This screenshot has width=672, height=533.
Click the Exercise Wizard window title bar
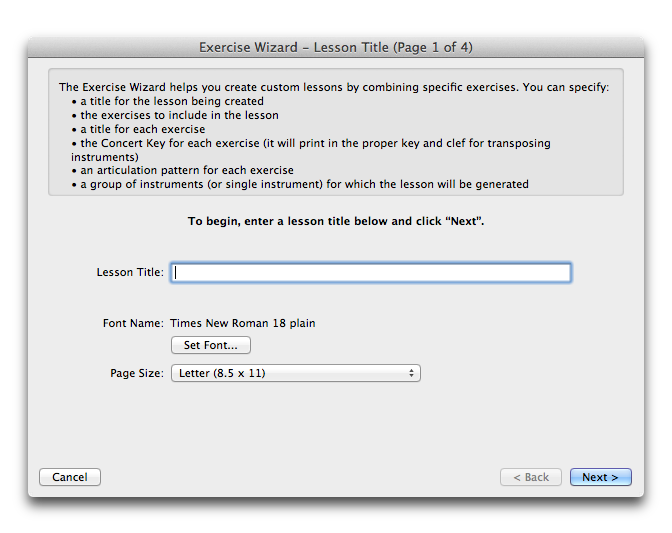pos(336,47)
